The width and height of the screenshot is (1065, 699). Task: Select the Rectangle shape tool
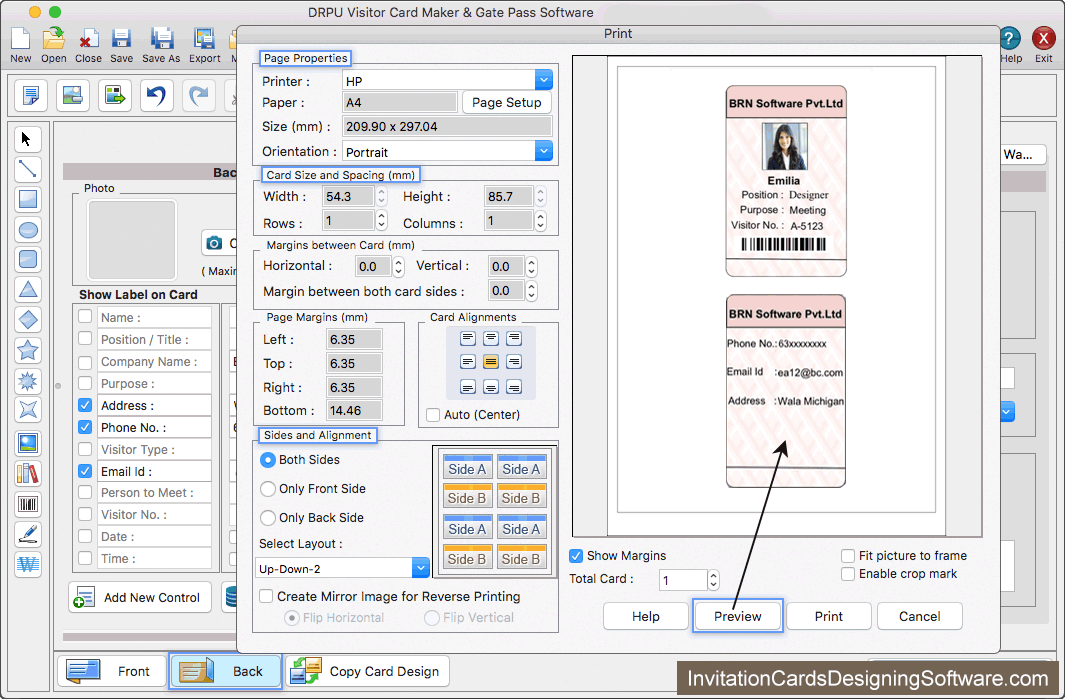pyautogui.click(x=27, y=199)
